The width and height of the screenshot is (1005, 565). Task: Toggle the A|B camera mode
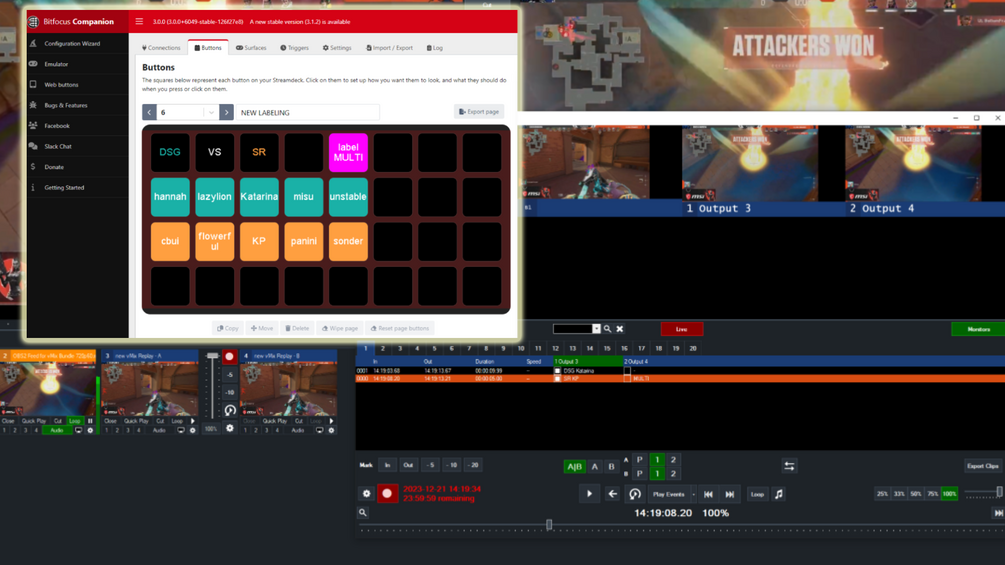point(574,466)
